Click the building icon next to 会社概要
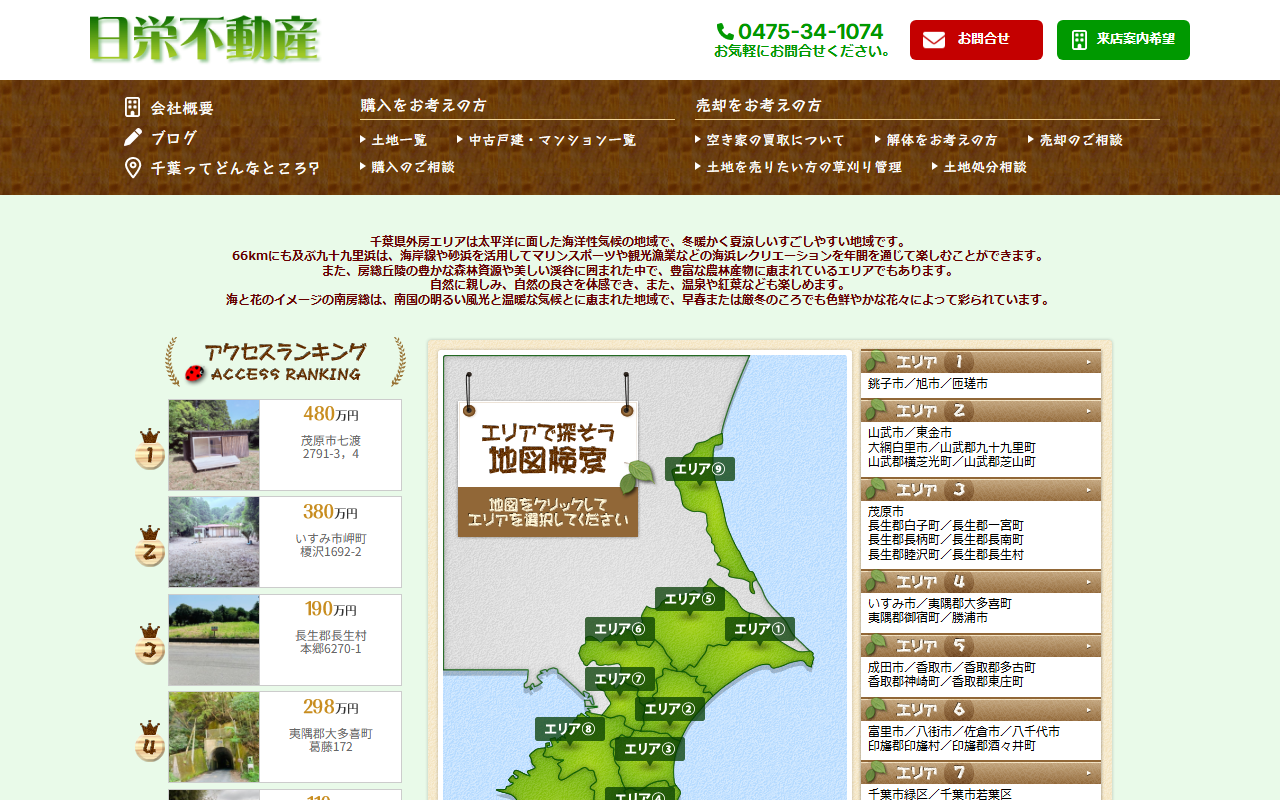 point(132,107)
